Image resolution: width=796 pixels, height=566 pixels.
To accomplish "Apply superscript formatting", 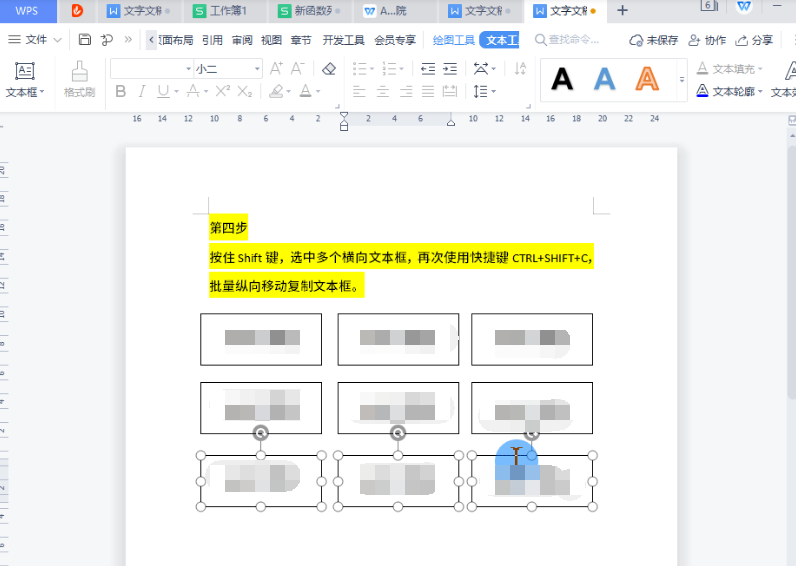I will (x=222, y=91).
